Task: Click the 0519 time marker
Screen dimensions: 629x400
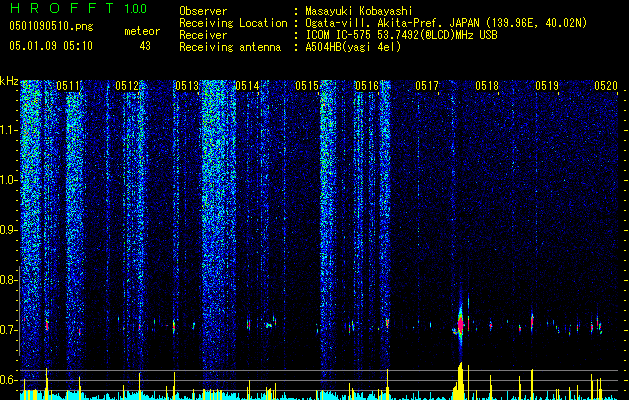Action: 547,86
